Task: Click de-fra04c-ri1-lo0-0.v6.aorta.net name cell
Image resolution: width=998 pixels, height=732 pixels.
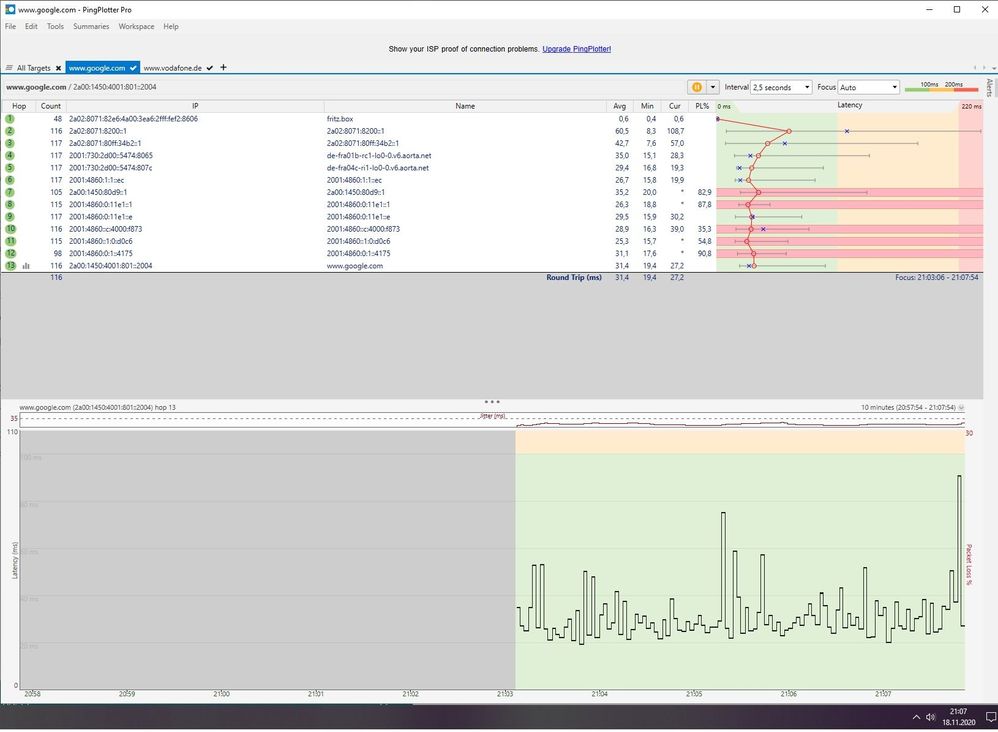Action: [x=377, y=168]
